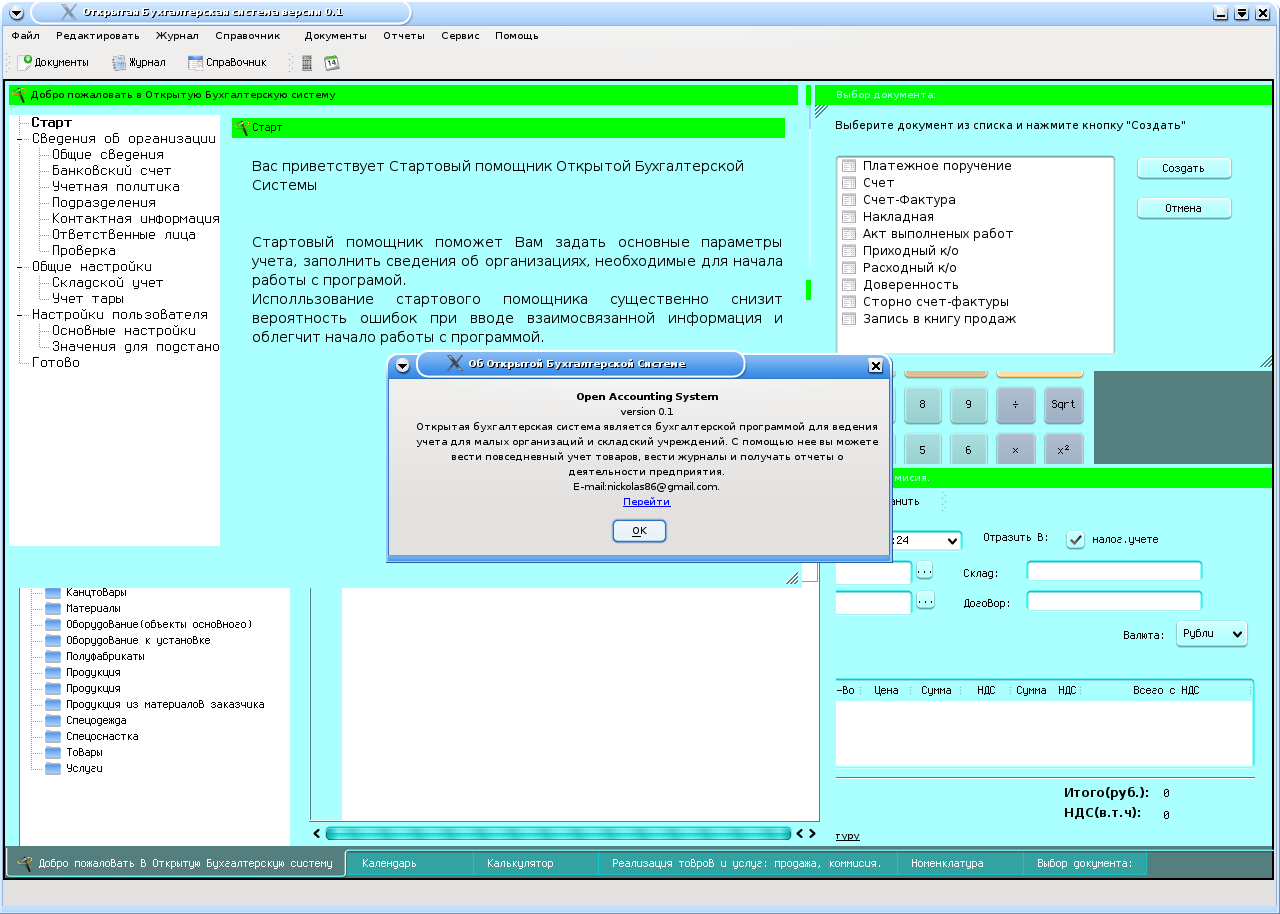Viewport: 1280px width, 914px height.
Task: Open the Сервис menu
Action: click(x=460, y=35)
